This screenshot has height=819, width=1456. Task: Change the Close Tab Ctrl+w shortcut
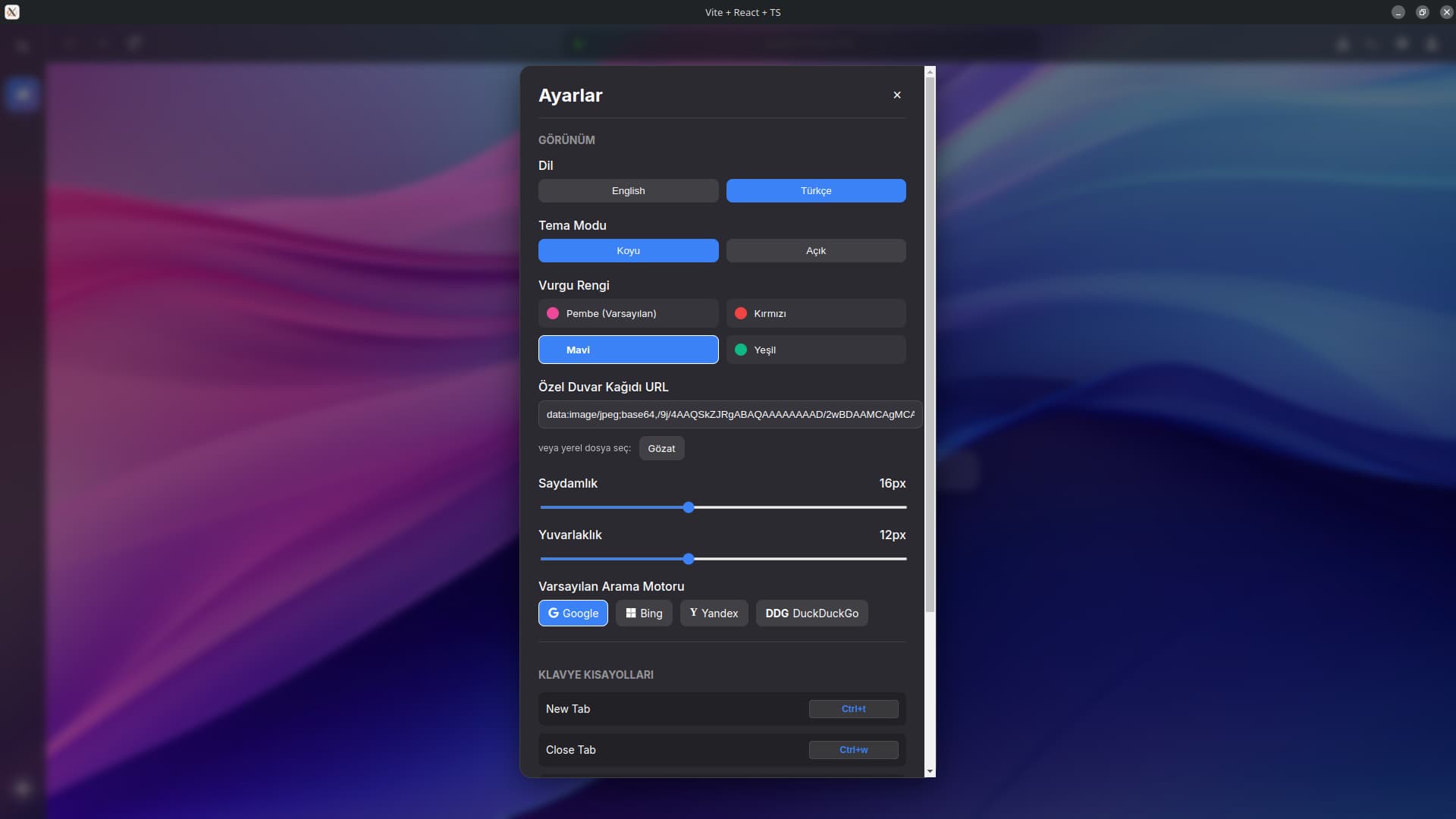pyautogui.click(x=853, y=749)
